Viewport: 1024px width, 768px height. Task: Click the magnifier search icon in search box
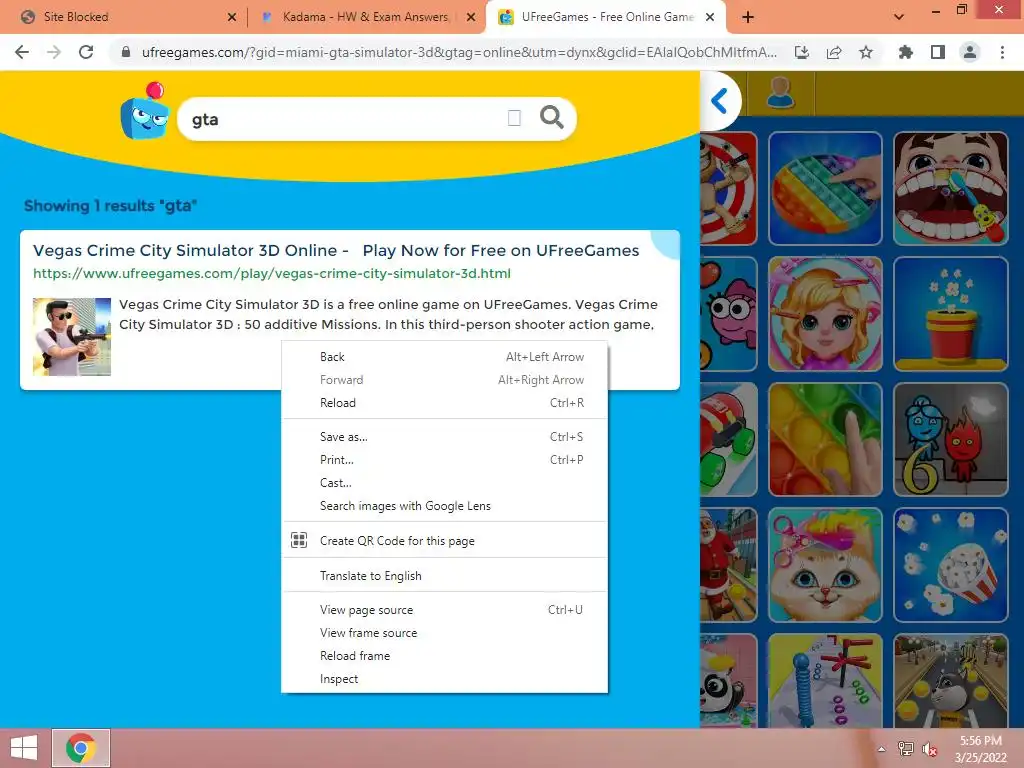click(552, 118)
